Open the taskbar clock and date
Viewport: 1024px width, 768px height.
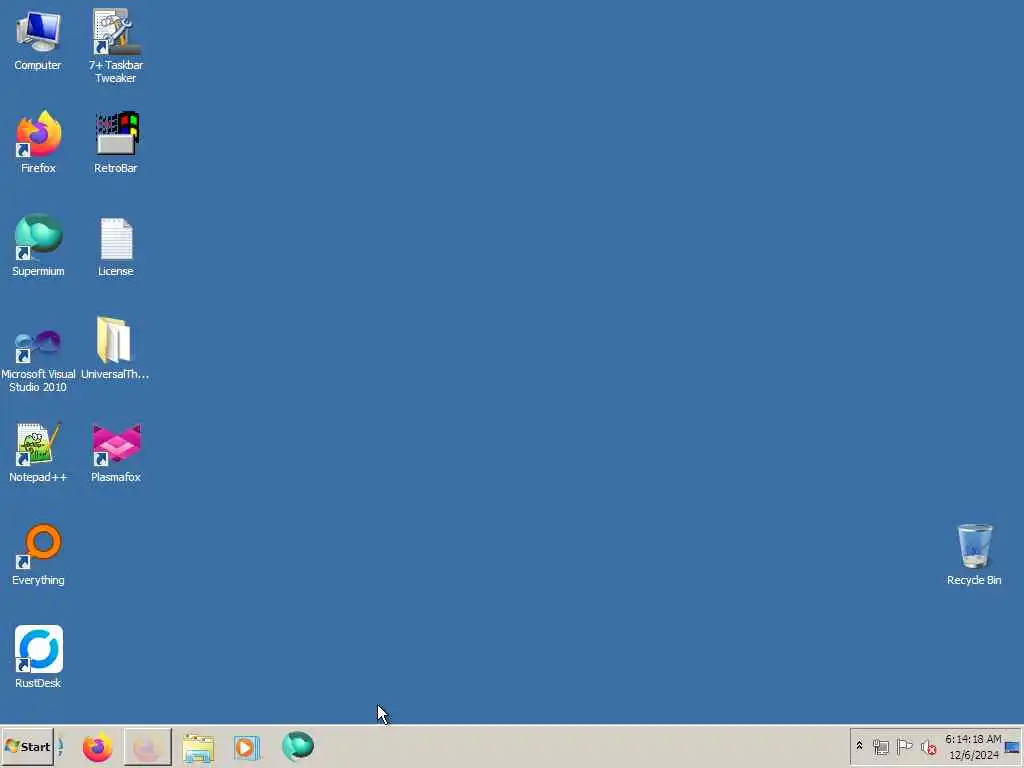point(973,747)
